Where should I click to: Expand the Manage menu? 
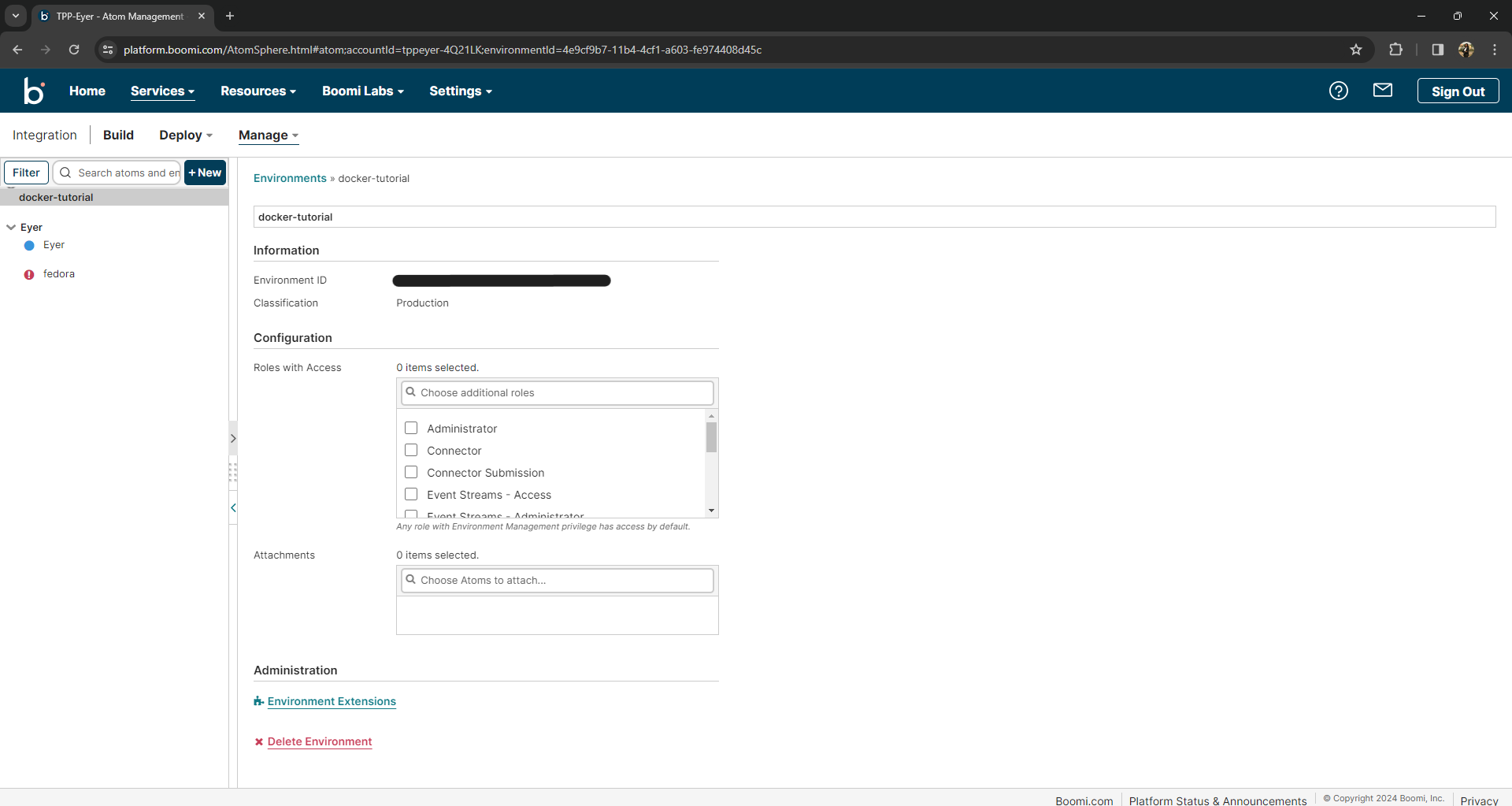[269, 135]
